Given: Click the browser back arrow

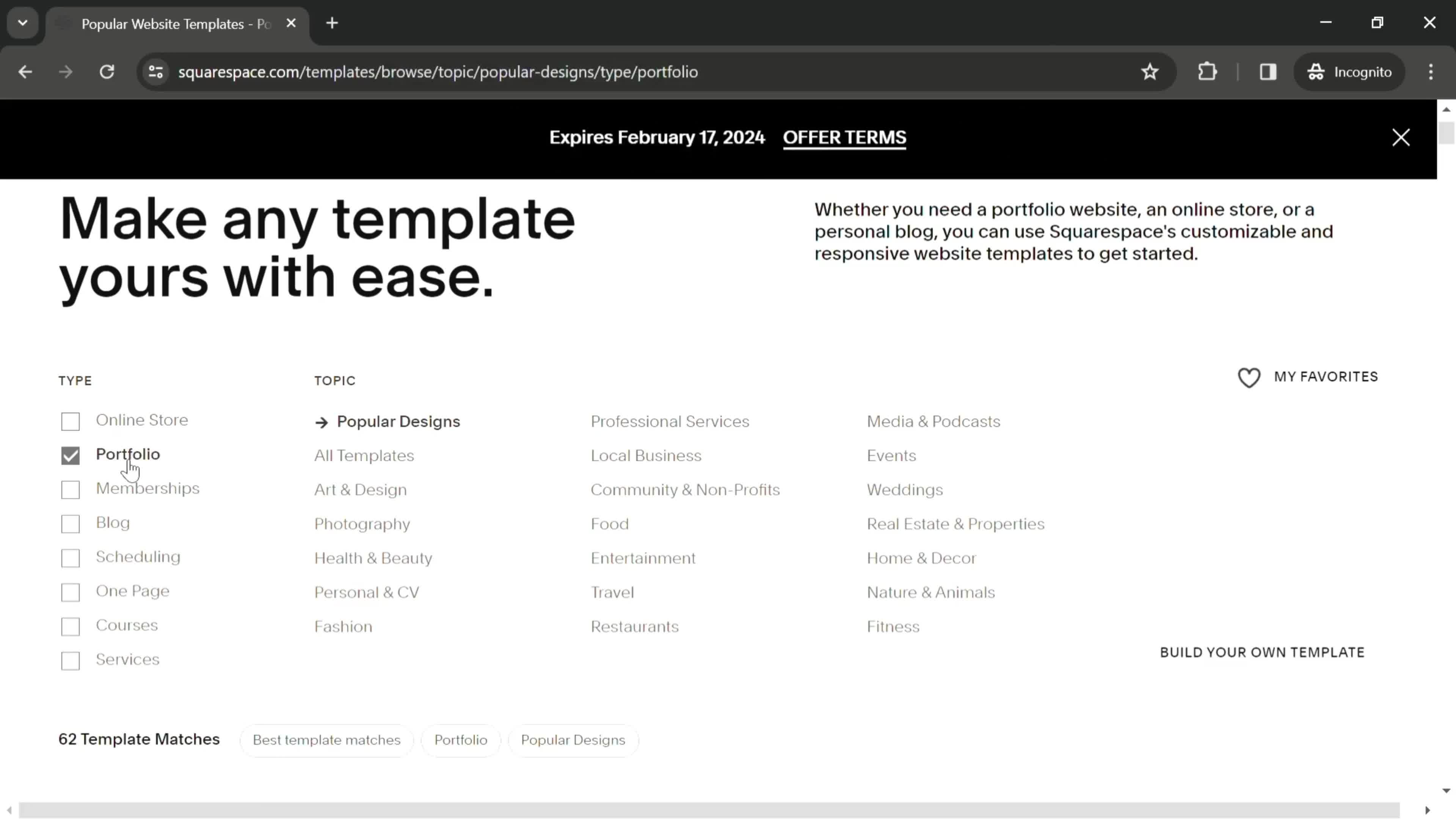Looking at the screenshot, I should [x=25, y=72].
